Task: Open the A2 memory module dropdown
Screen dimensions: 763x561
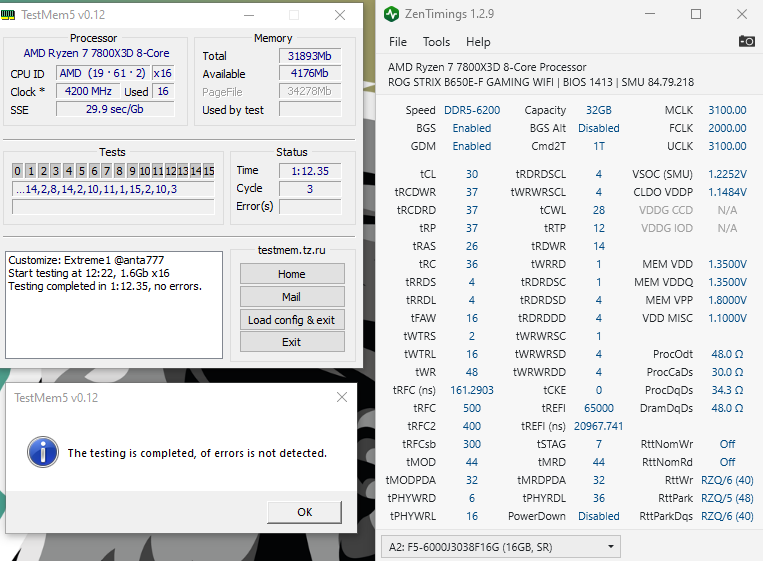Action: [x=500, y=547]
